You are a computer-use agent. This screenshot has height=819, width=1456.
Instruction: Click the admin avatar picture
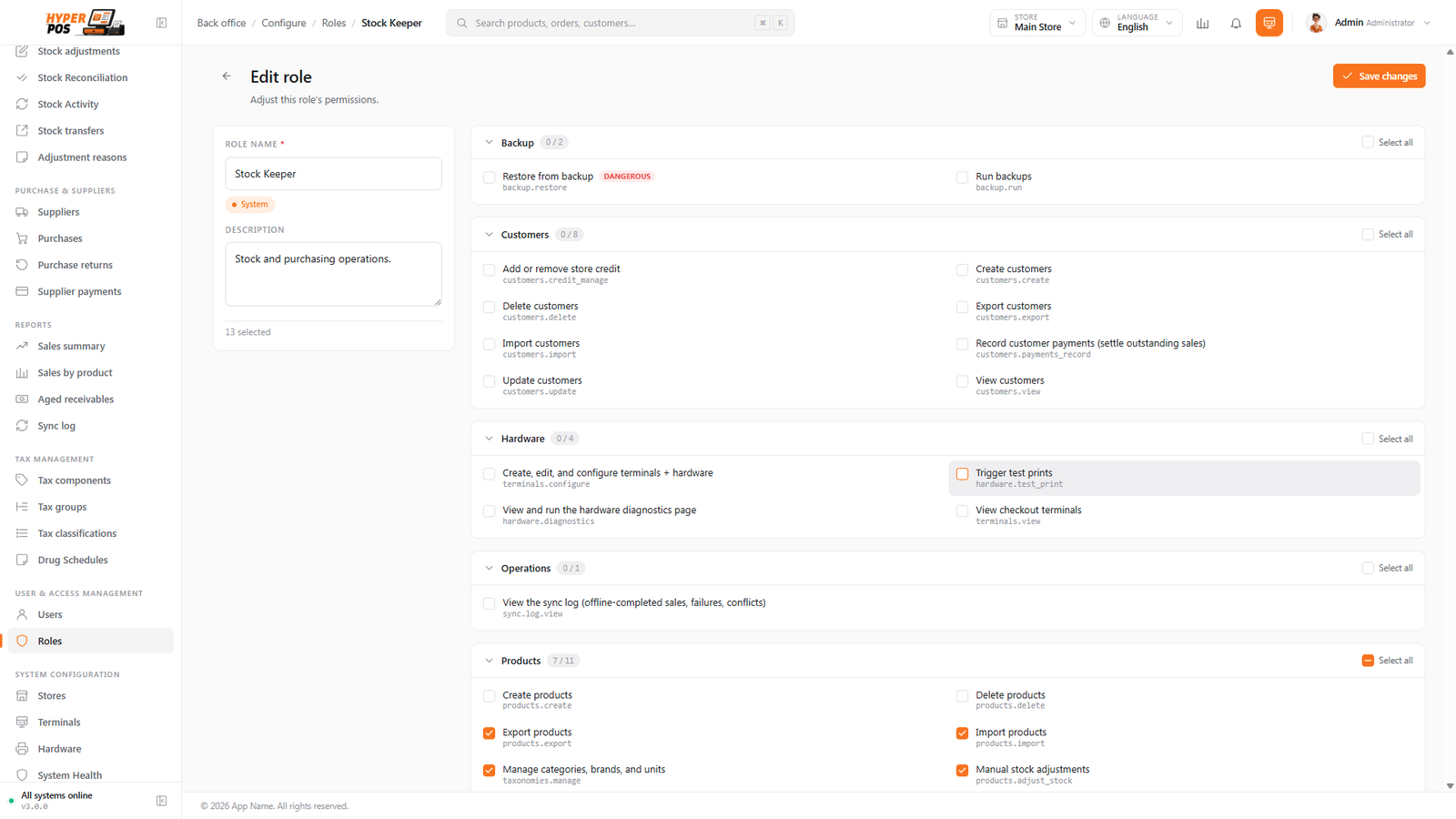click(x=1316, y=23)
